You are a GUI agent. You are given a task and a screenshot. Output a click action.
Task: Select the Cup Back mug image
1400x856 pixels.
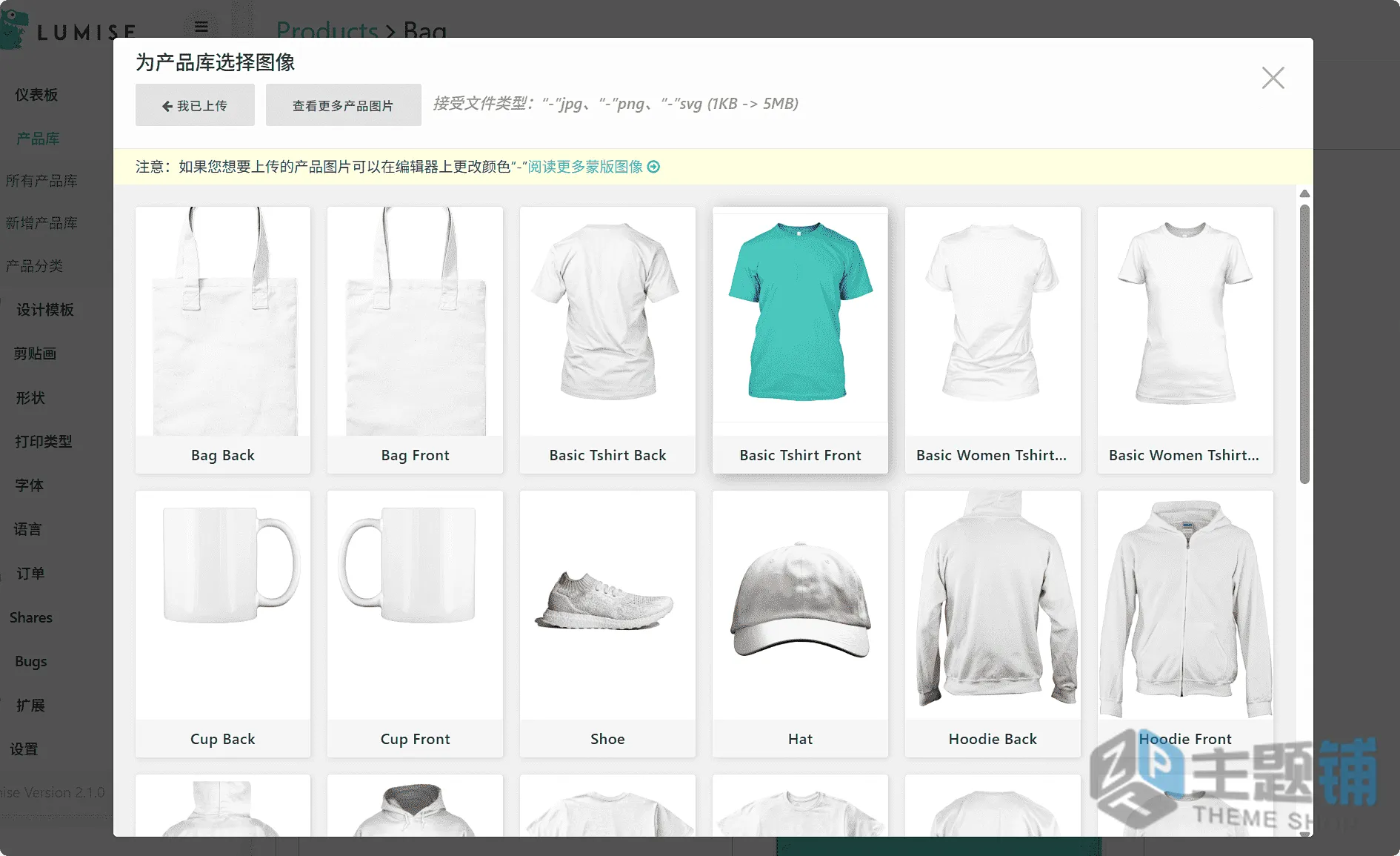pos(223,605)
